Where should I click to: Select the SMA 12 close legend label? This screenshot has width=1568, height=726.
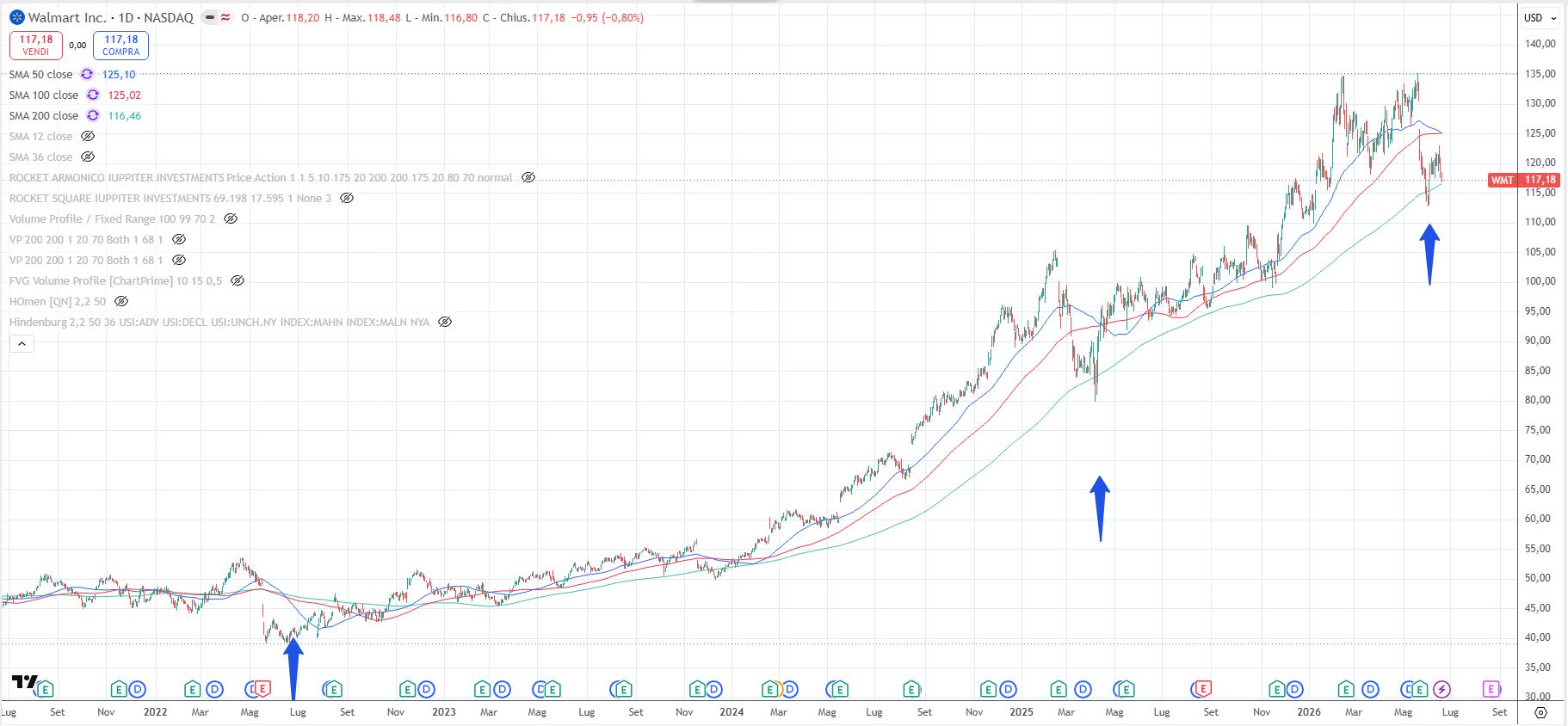point(41,136)
